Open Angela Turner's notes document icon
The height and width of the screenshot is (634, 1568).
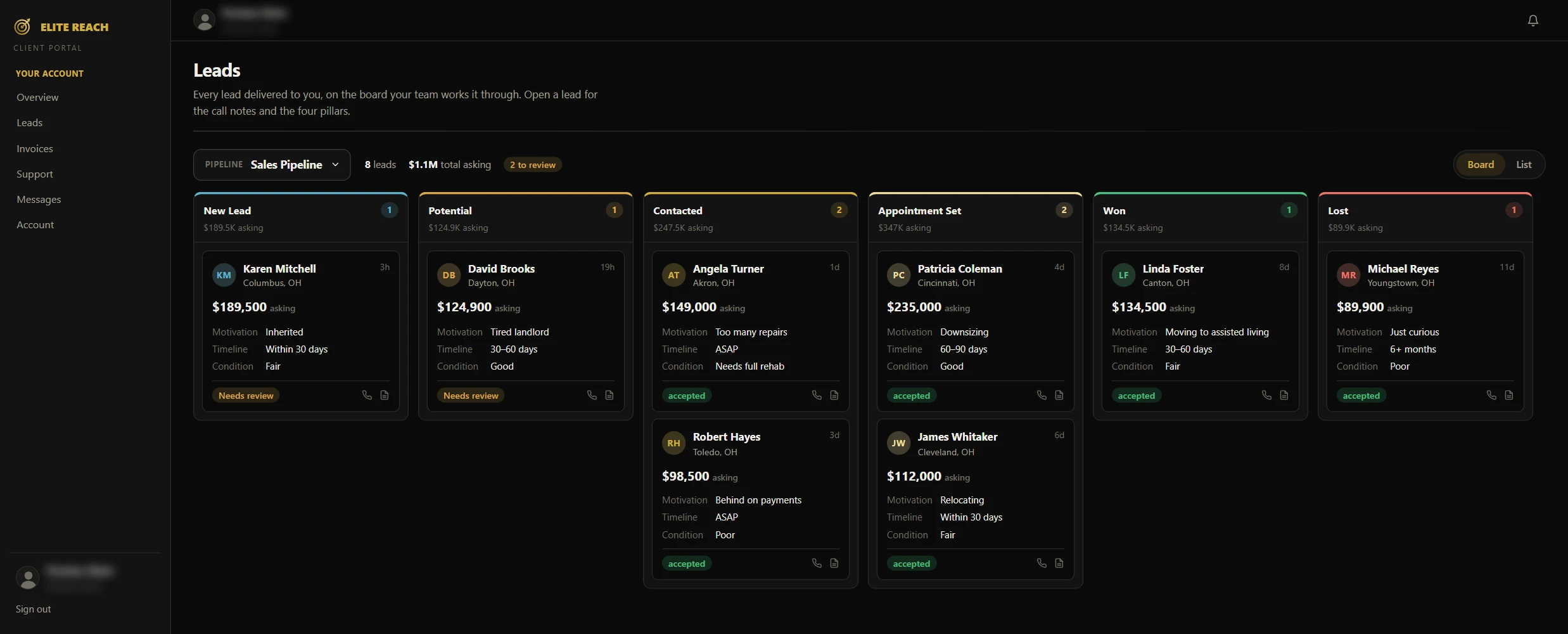tap(834, 395)
